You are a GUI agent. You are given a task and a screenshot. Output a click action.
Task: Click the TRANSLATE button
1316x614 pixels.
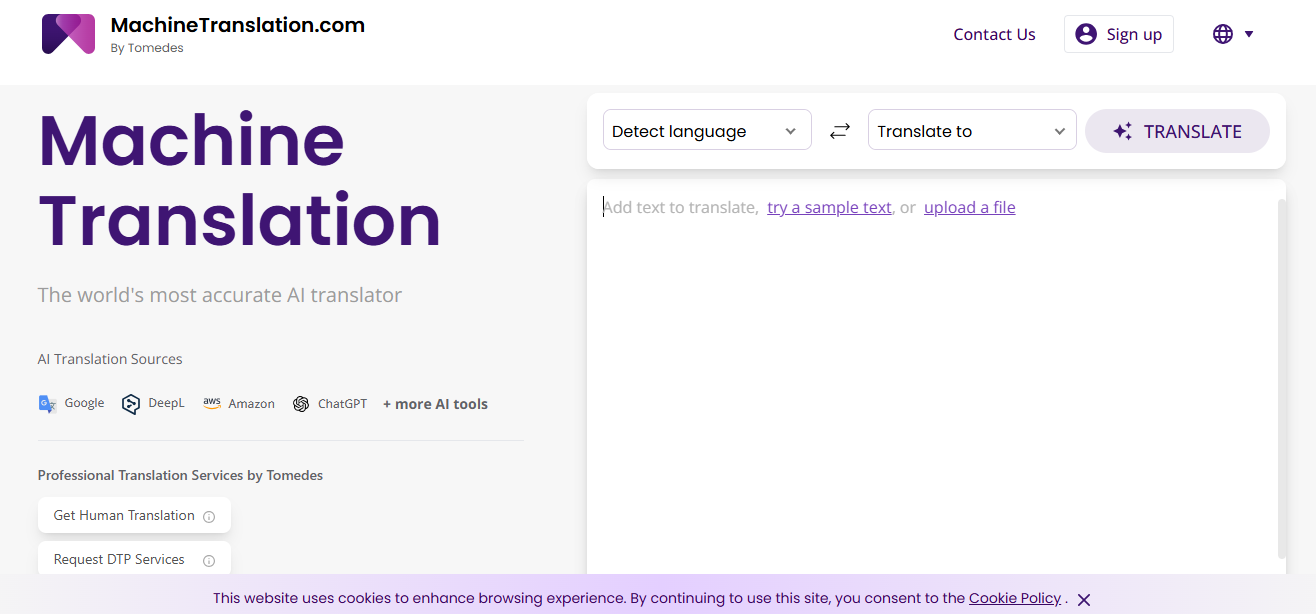[1177, 131]
